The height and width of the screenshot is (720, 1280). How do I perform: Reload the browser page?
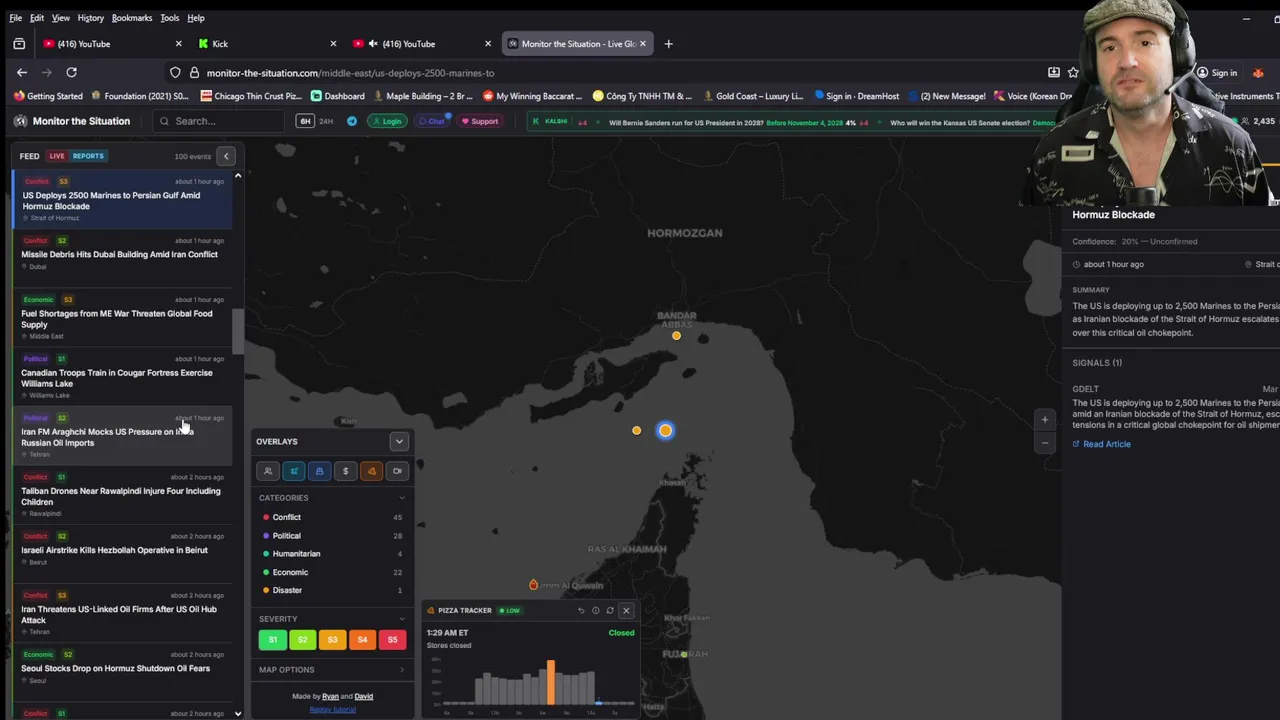(x=71, y=72)
